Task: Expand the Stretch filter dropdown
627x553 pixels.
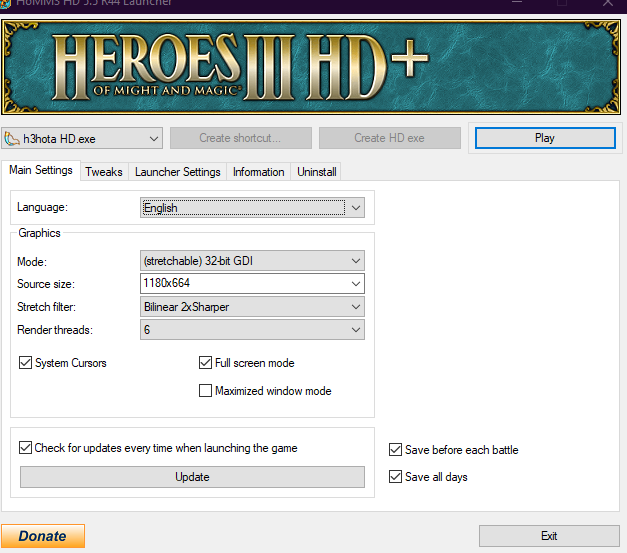Action: pos(252,307)
